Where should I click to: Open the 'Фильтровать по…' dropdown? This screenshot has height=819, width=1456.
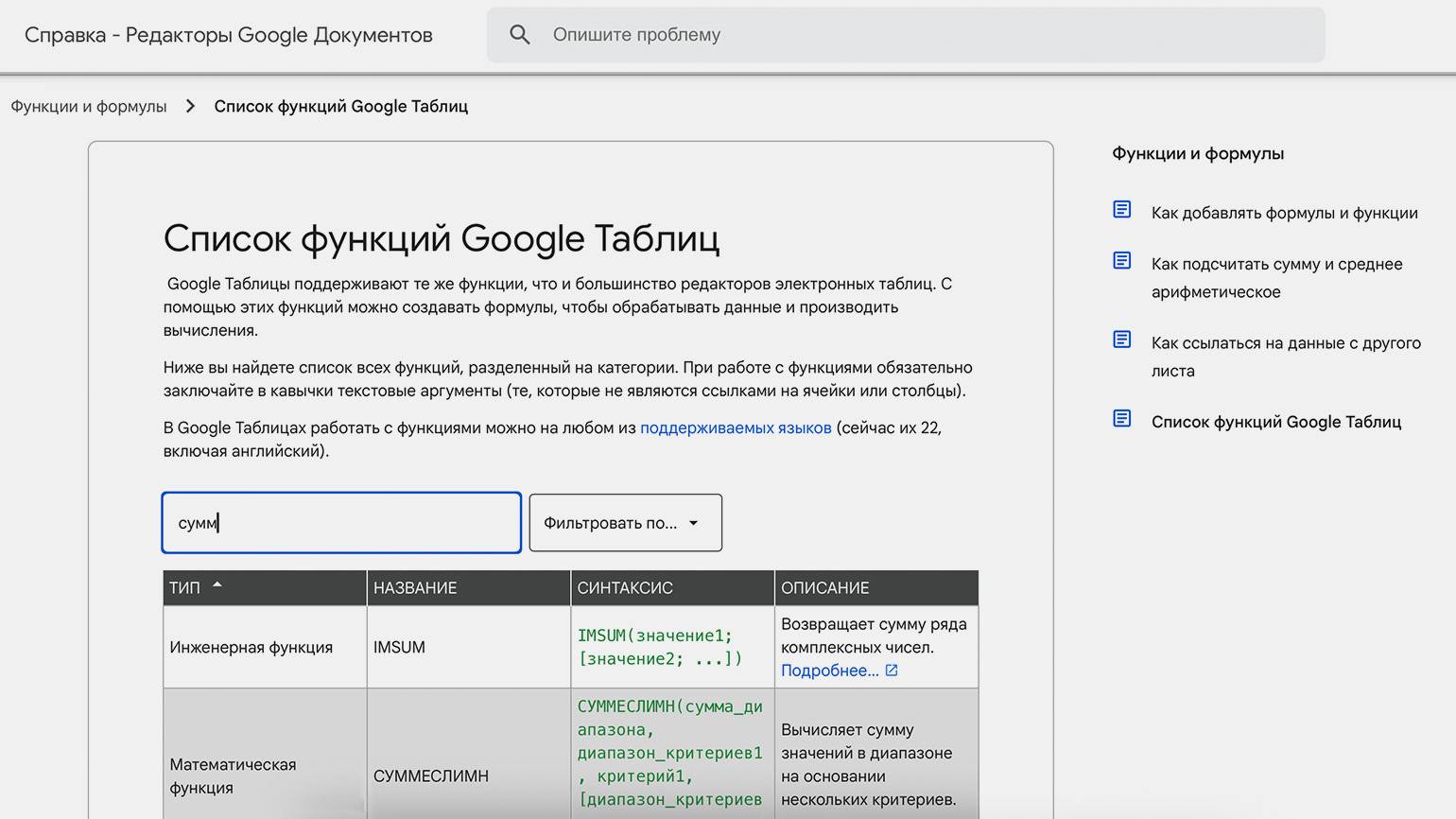[x=625, y=523]
